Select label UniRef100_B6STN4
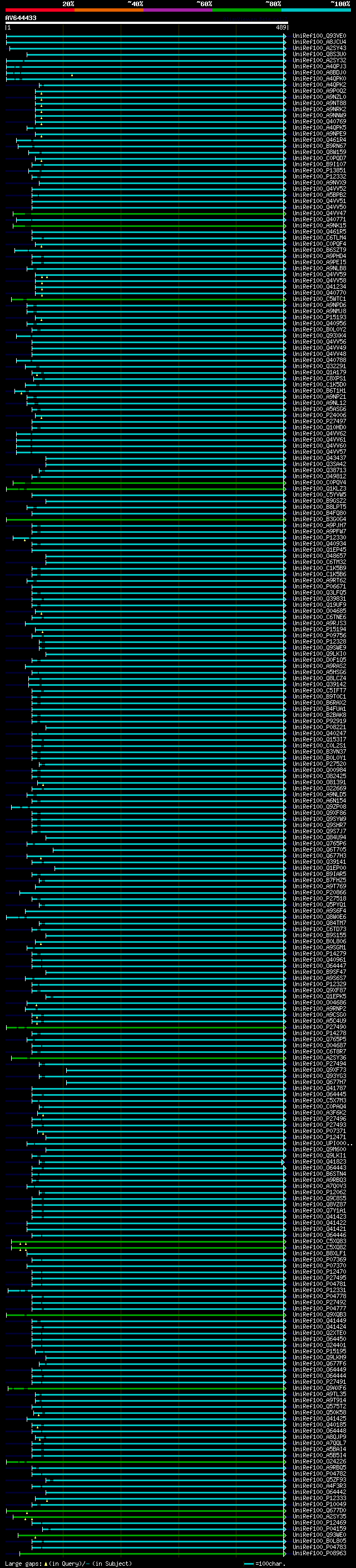This screenshot has width=356, height=1568. click(319, 1174)
